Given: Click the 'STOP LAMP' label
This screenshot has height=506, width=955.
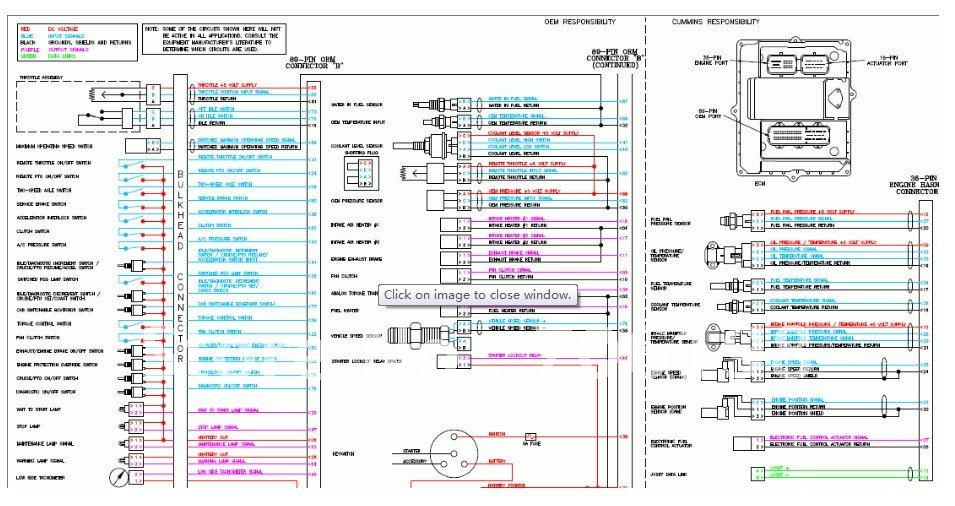Looking at the screenshot, I should pyautogui.click(x=27, y=426).
